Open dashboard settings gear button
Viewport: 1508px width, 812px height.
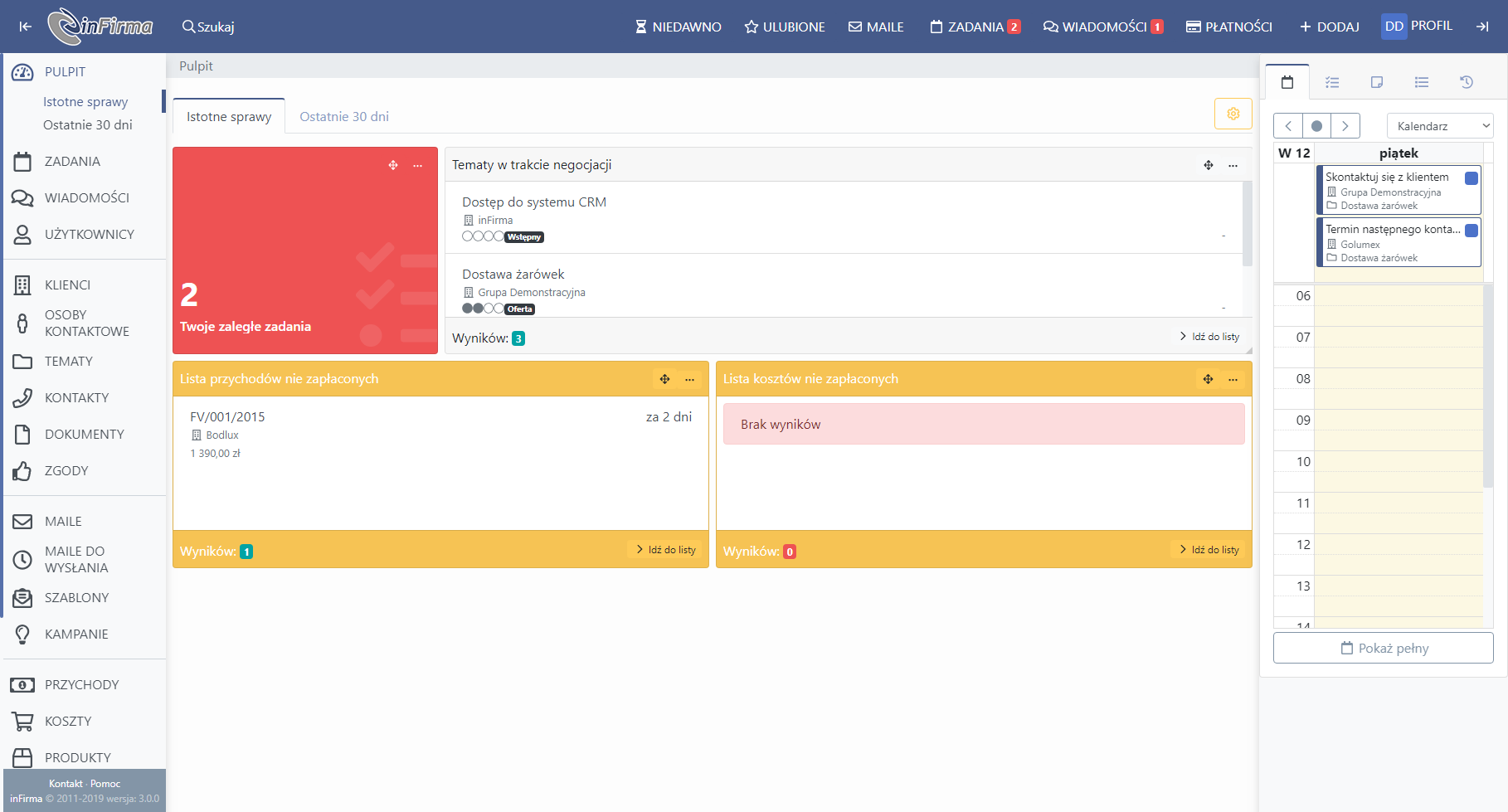[1233, 114]
